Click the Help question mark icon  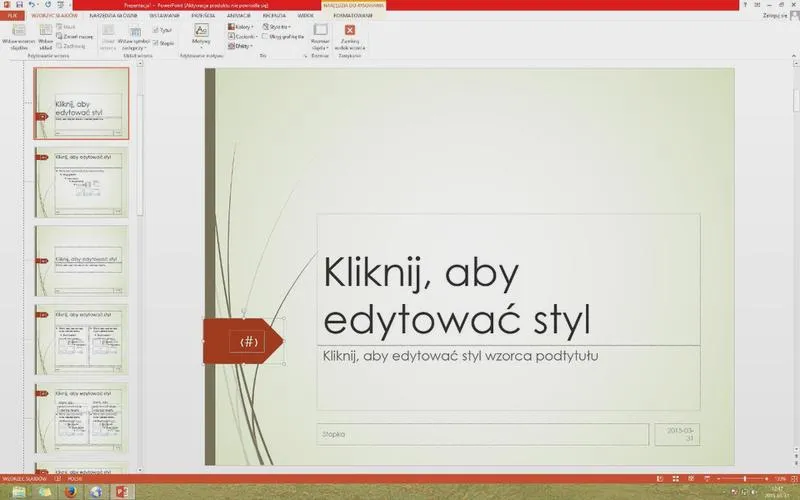(x=745, y=5)
